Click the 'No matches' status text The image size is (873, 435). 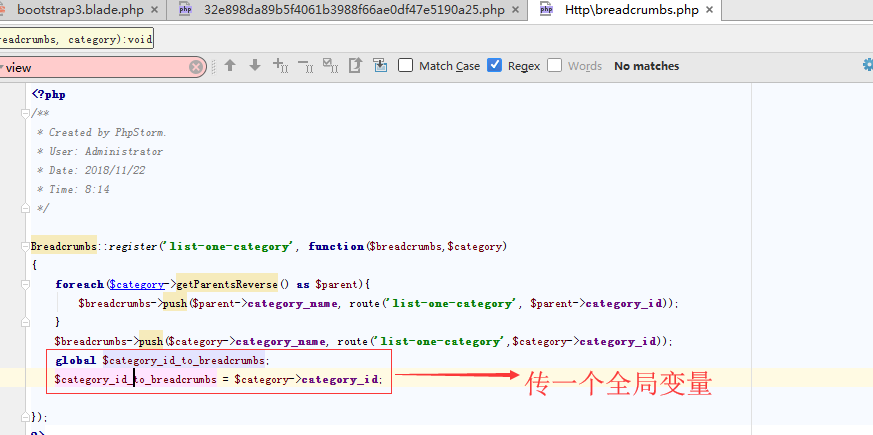[x=646, y=66]
